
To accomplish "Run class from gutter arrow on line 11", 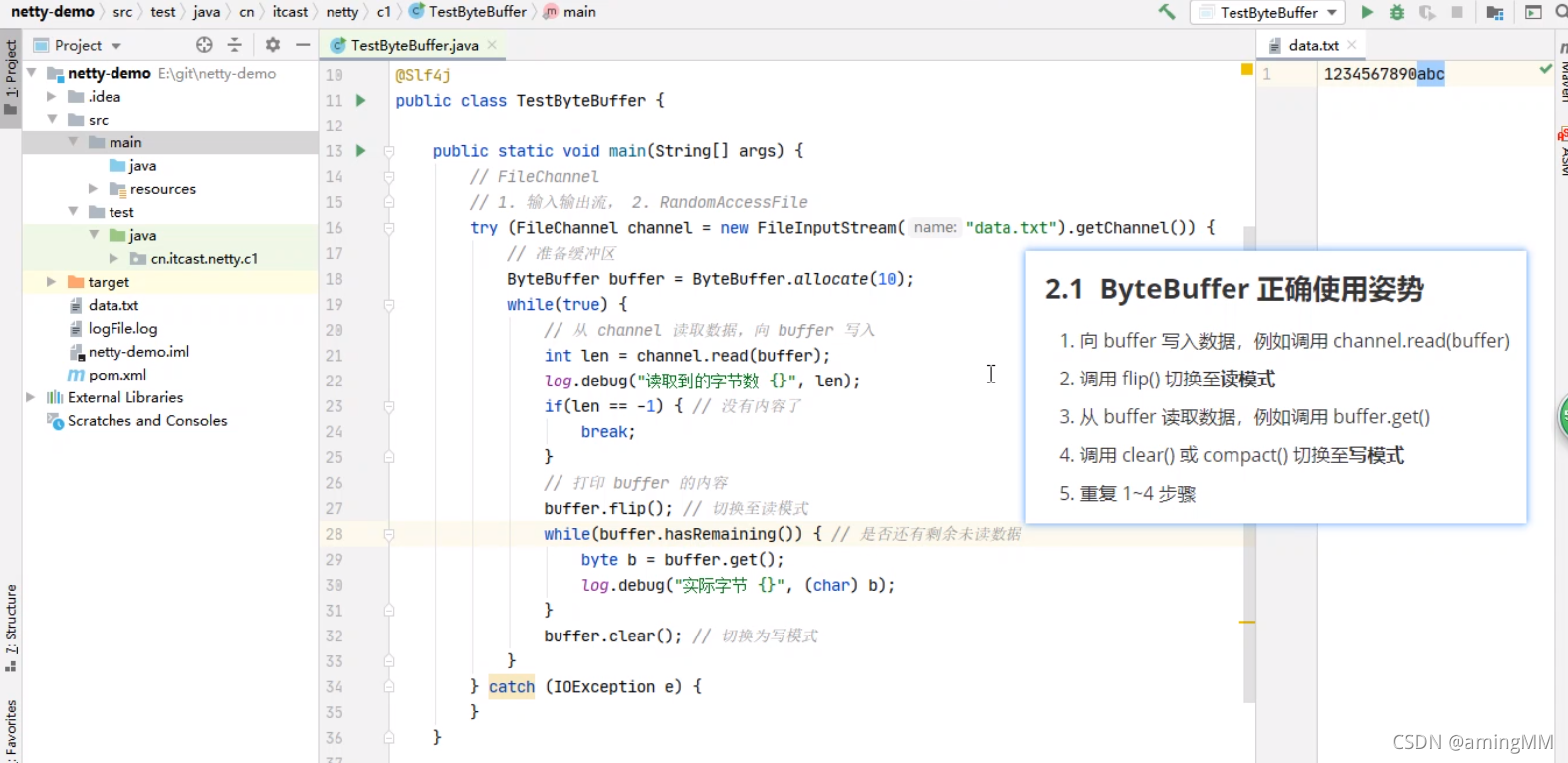I will (361, 100).
